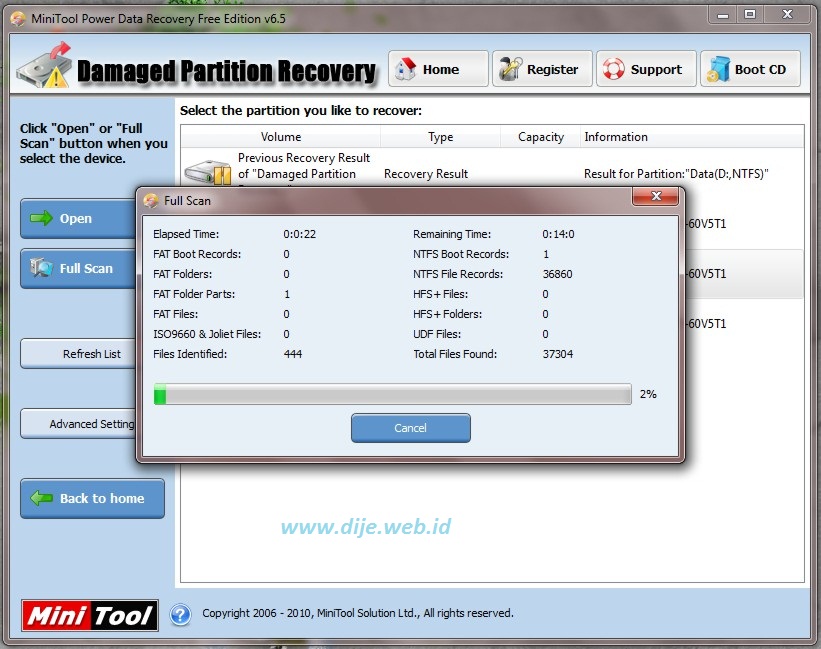The width and height of the screenshot is (821, 649).
Task: Click the MiniTool logo
Action: coord(90,615)
